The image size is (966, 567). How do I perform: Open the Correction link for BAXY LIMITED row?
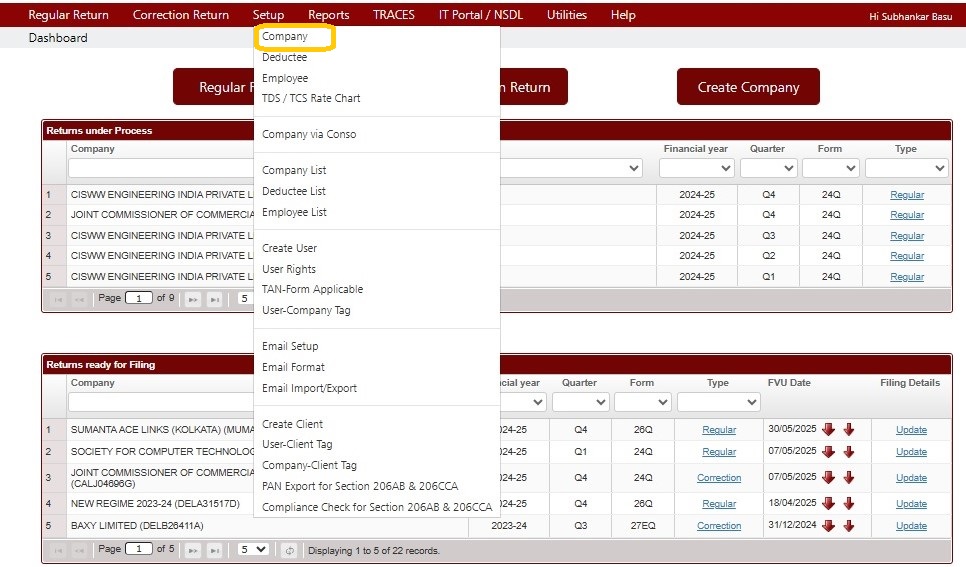(719, 526)
